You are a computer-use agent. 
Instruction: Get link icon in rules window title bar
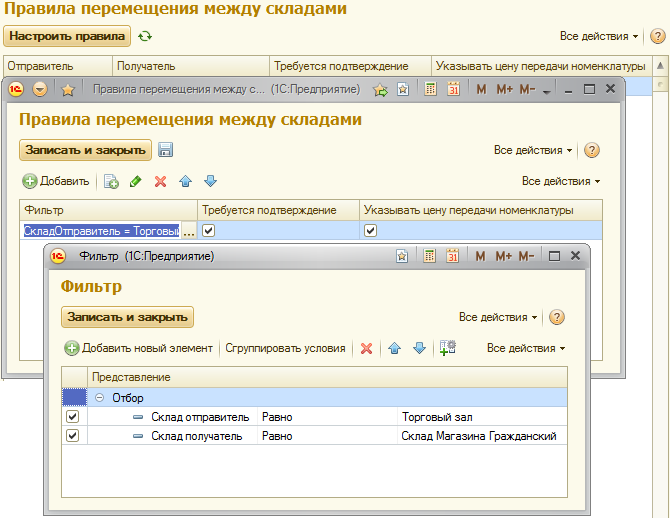(403, 90)
